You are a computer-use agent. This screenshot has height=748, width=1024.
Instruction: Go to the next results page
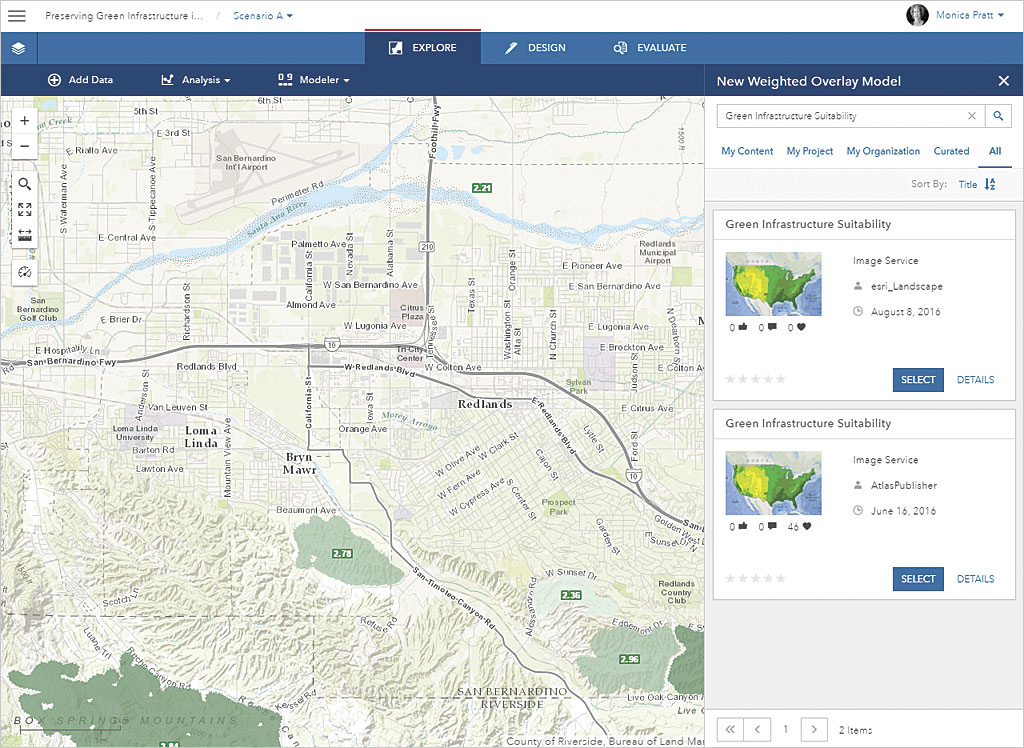(814, 729)
